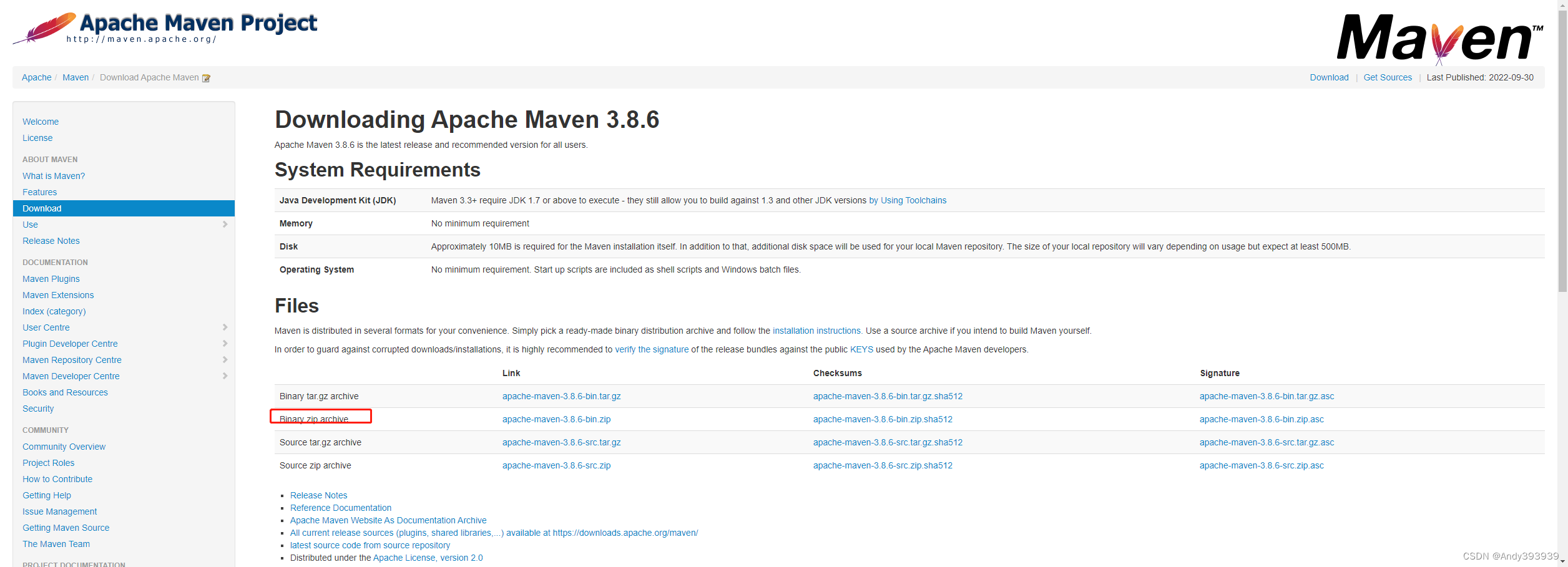Open apache-maven-3.8.6-bin.zip.sha512 checksum
Image resolution: width=1568 pixels, height=567 pixels.
(882, 419)
